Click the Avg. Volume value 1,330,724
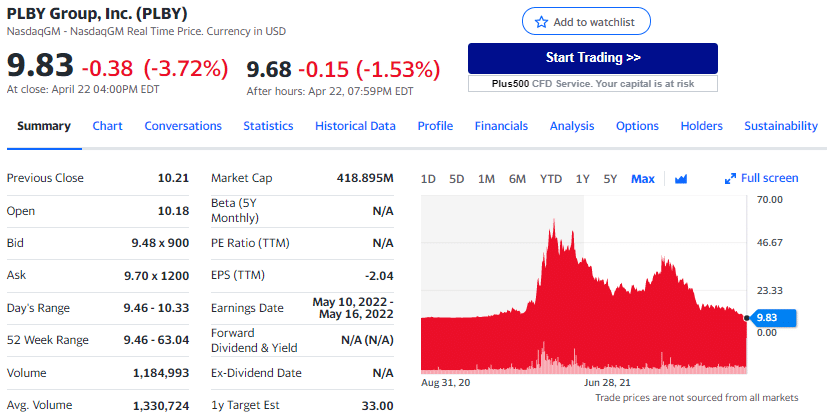 [x=161, y=405]
